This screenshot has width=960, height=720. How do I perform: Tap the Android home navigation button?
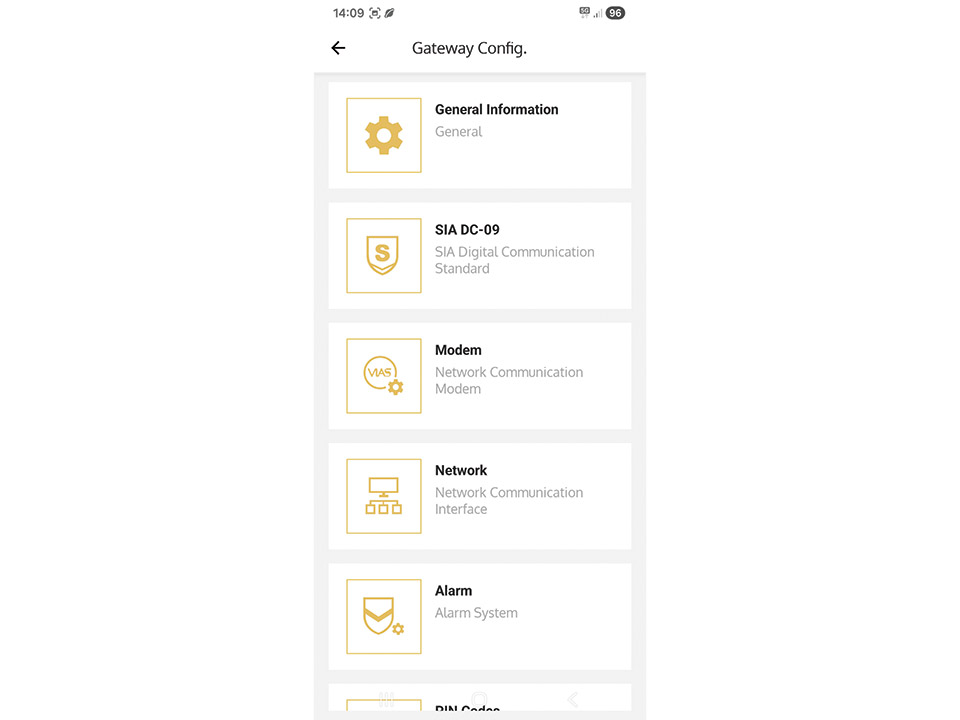479,699
